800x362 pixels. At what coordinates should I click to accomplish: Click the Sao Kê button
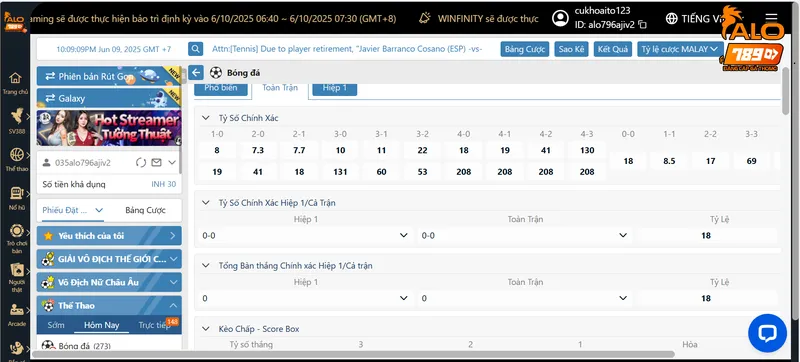tap(571, 49)
